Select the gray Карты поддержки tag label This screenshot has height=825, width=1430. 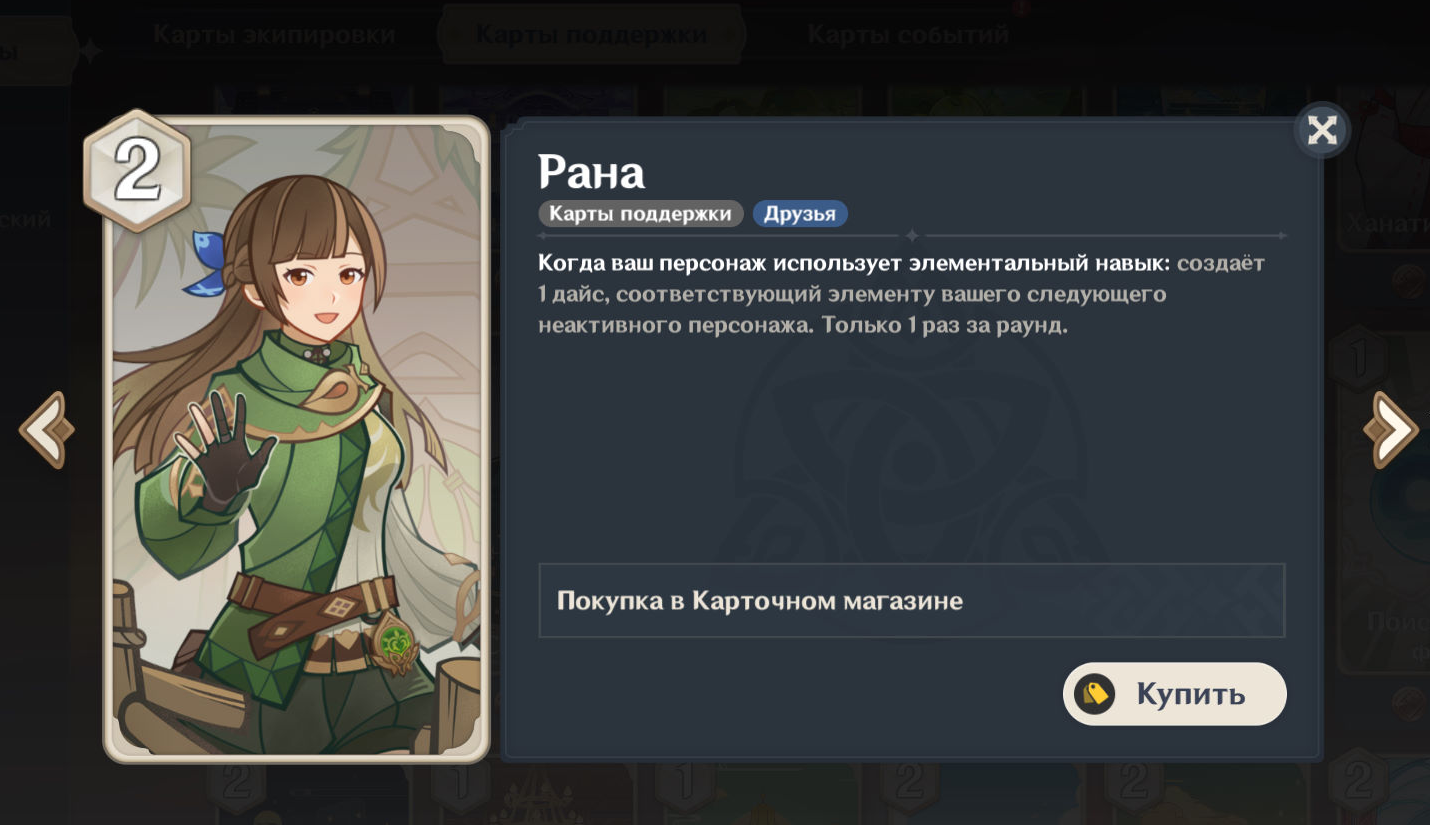coord(640,214)
